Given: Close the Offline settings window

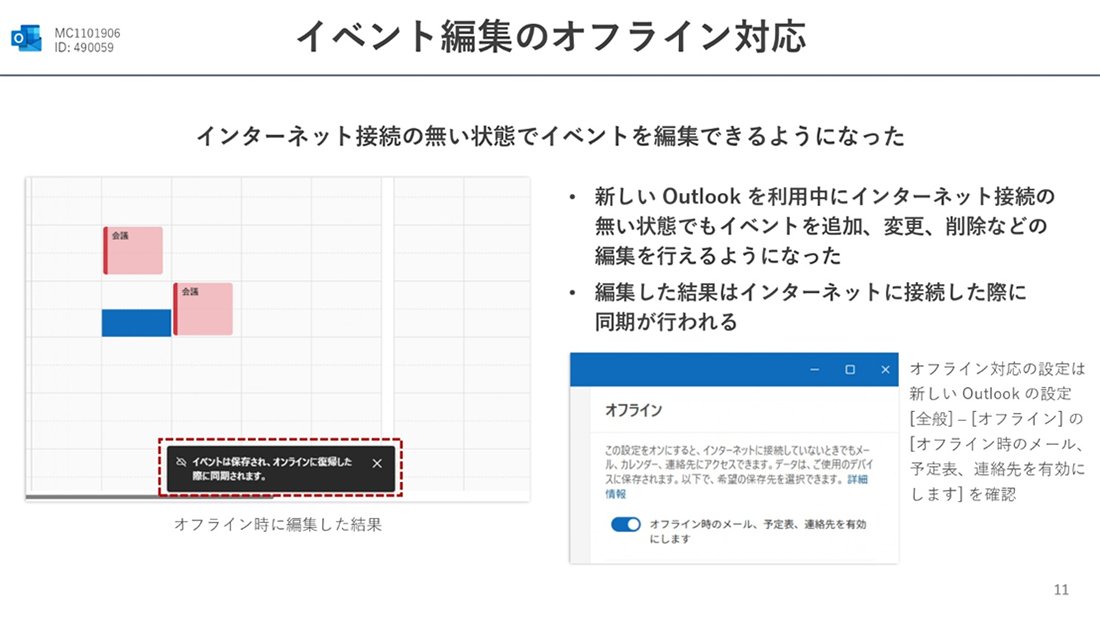Looking at the screenshot, I should pyautogui.click(x=885, y=369).
